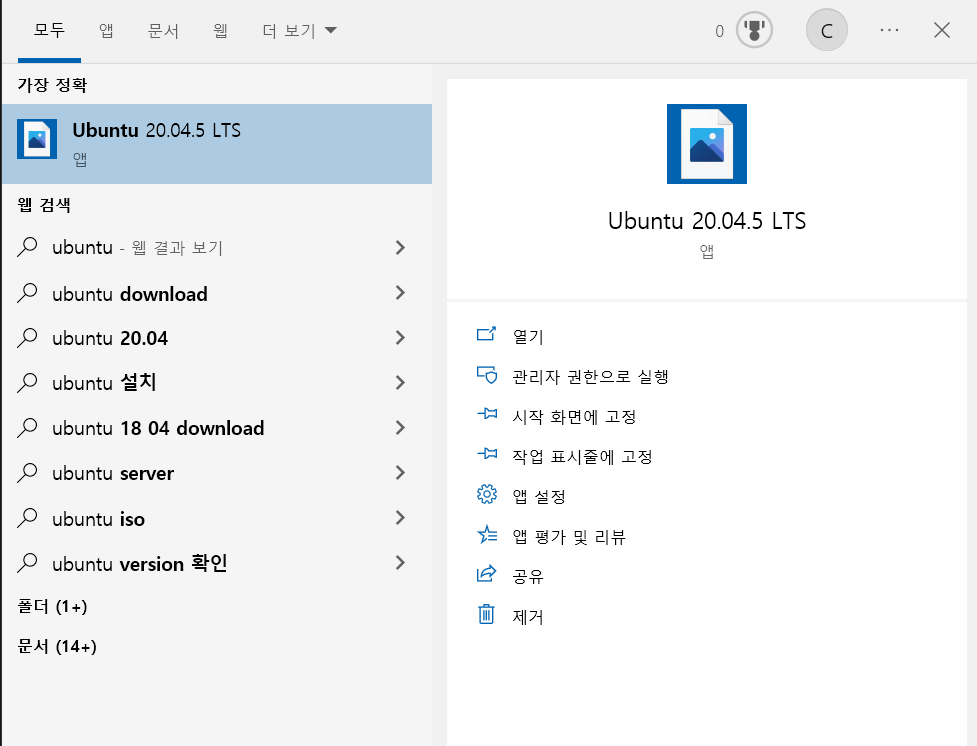Click suggestion text 'ubuntu version 확인'

pos(140,563)
